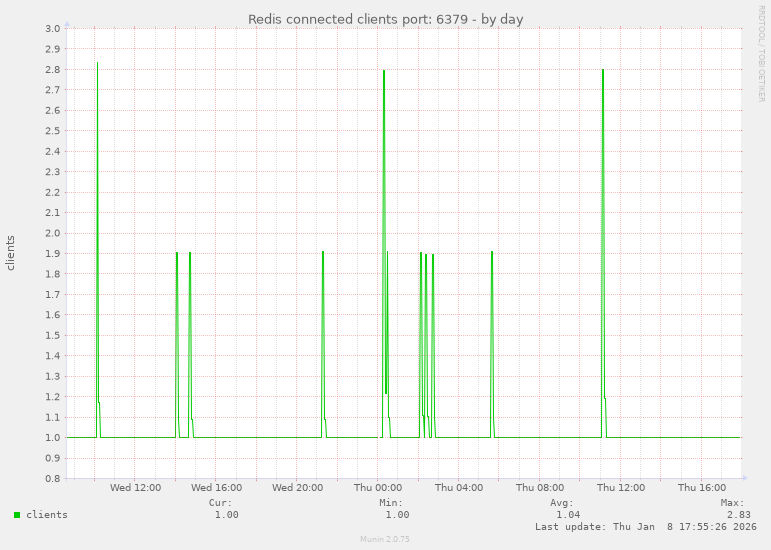Click the 'clients' vertical axis label
Viewport: 771px width, 550px height.
coord(11,253)
